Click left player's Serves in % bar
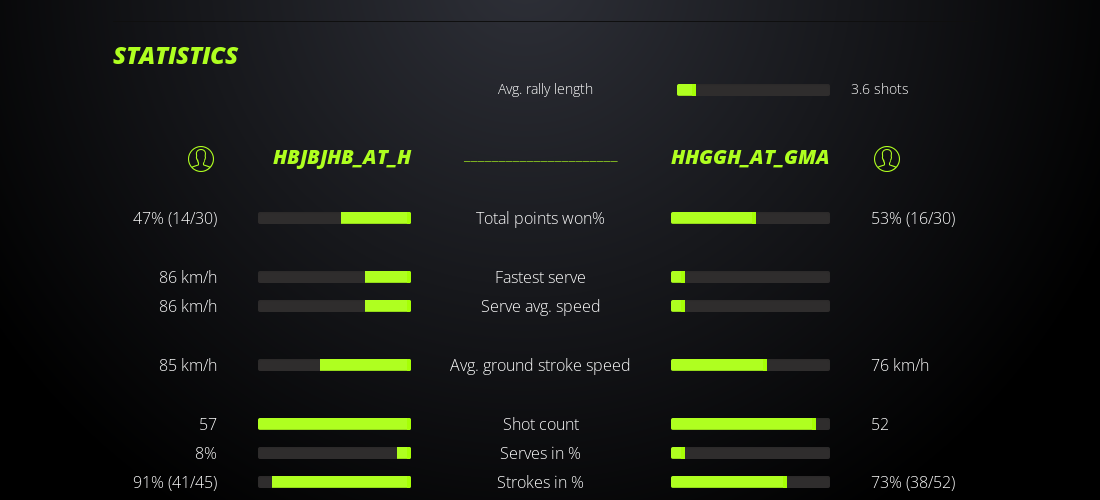Screen dimensions: 1100x500 (334, 453)
